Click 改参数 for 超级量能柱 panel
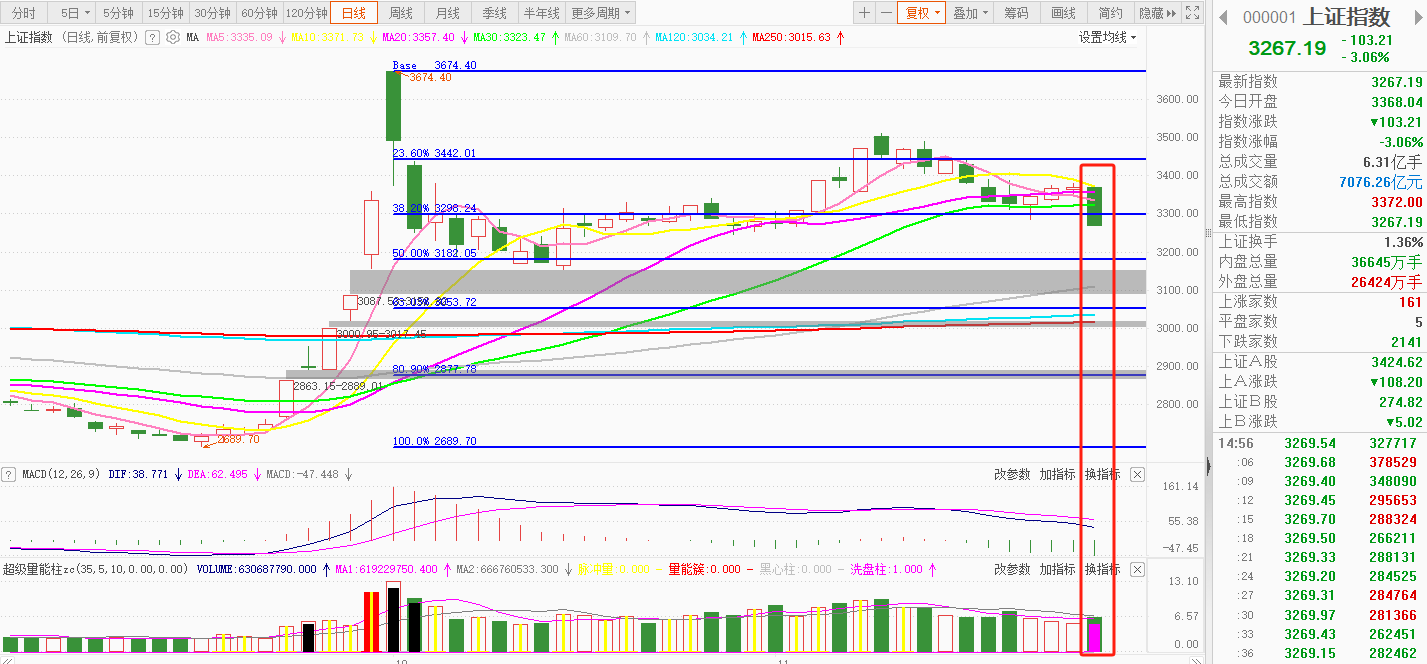1427x664 pixels. [x=1012, y=569]
